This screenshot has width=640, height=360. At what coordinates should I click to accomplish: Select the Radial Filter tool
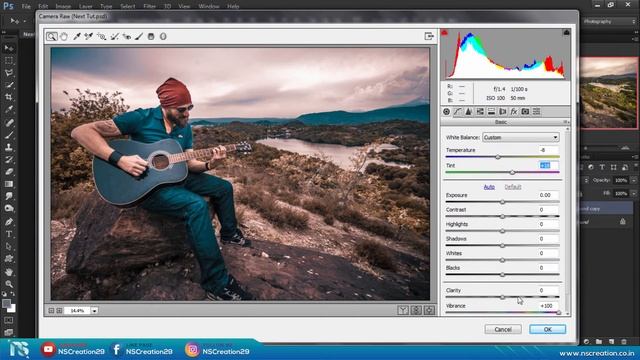click(163, 36)
